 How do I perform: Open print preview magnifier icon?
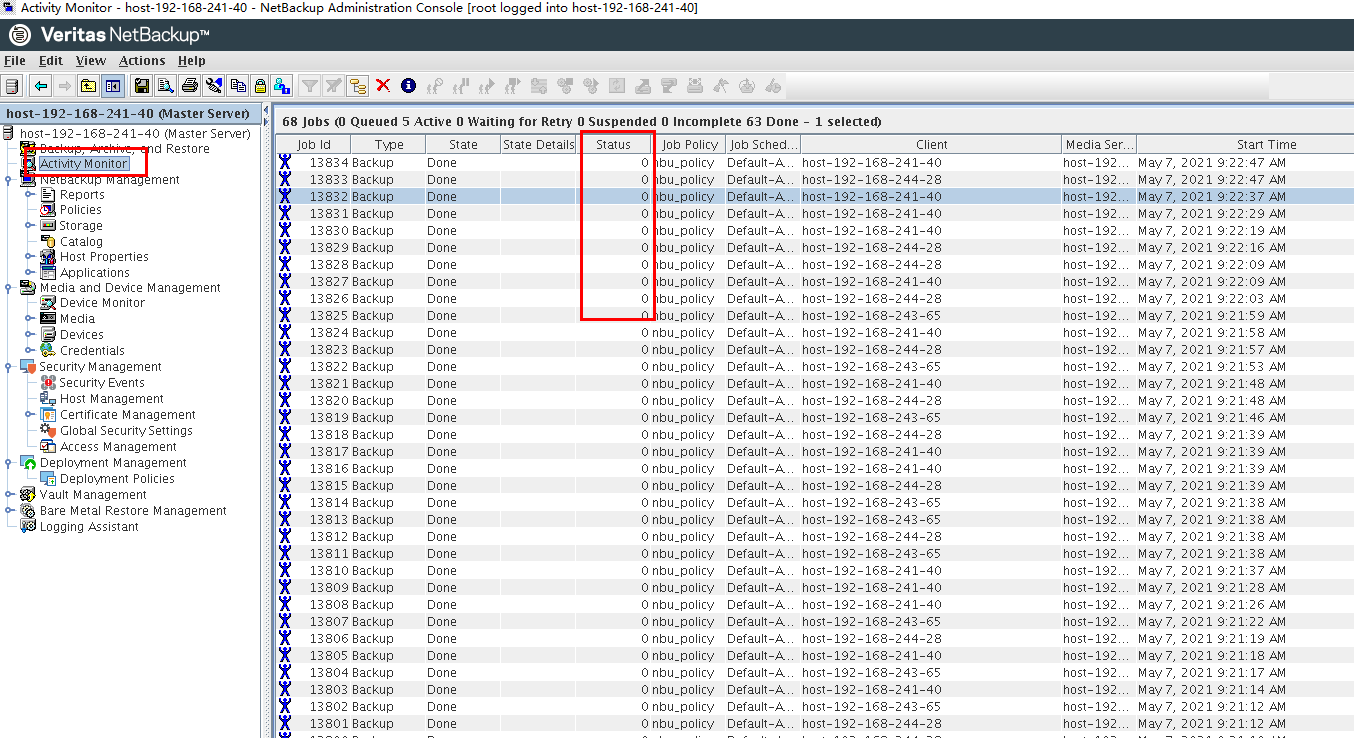[x=166, y=86]
